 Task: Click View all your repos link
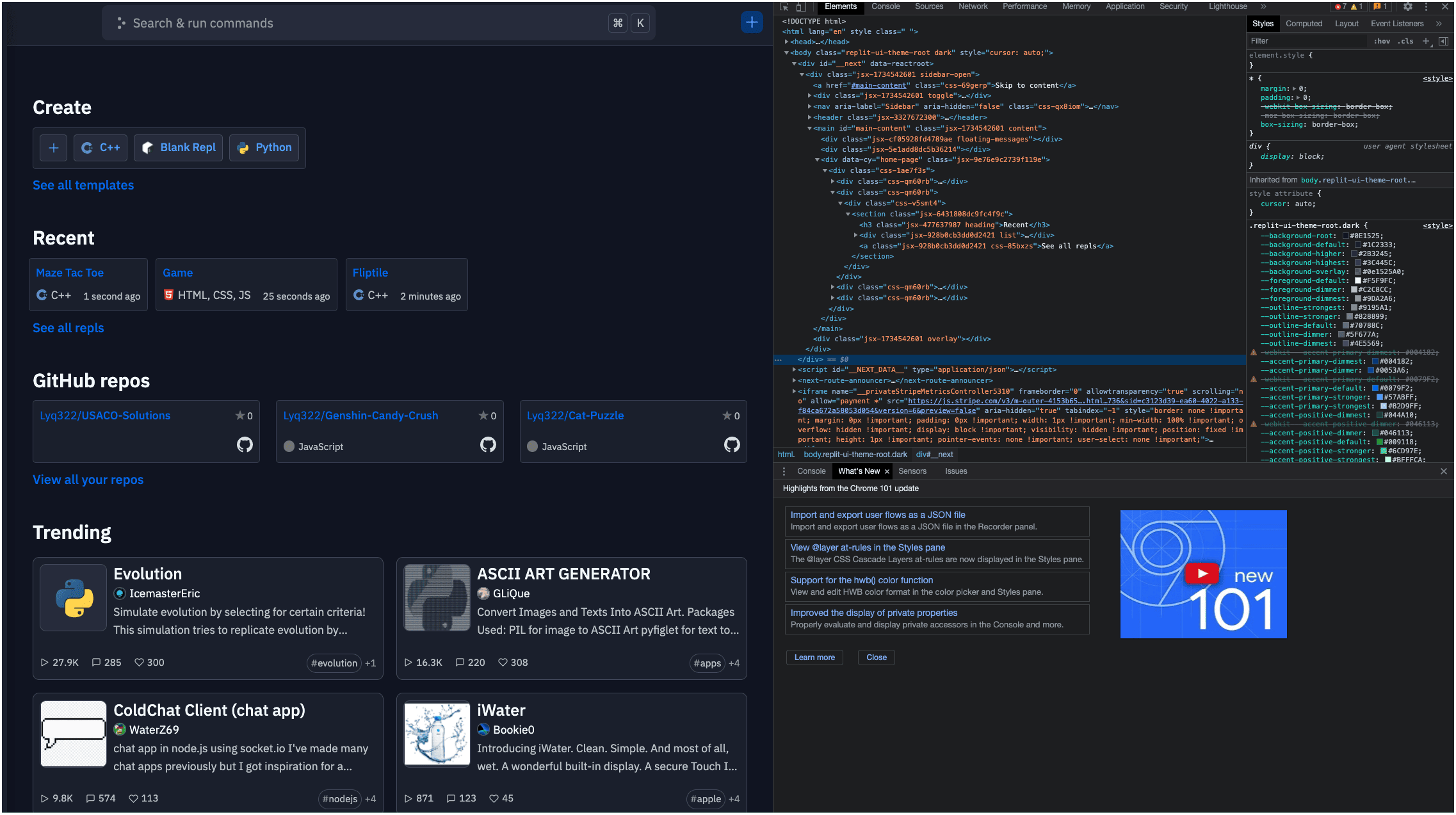click(x=88, y=480)
